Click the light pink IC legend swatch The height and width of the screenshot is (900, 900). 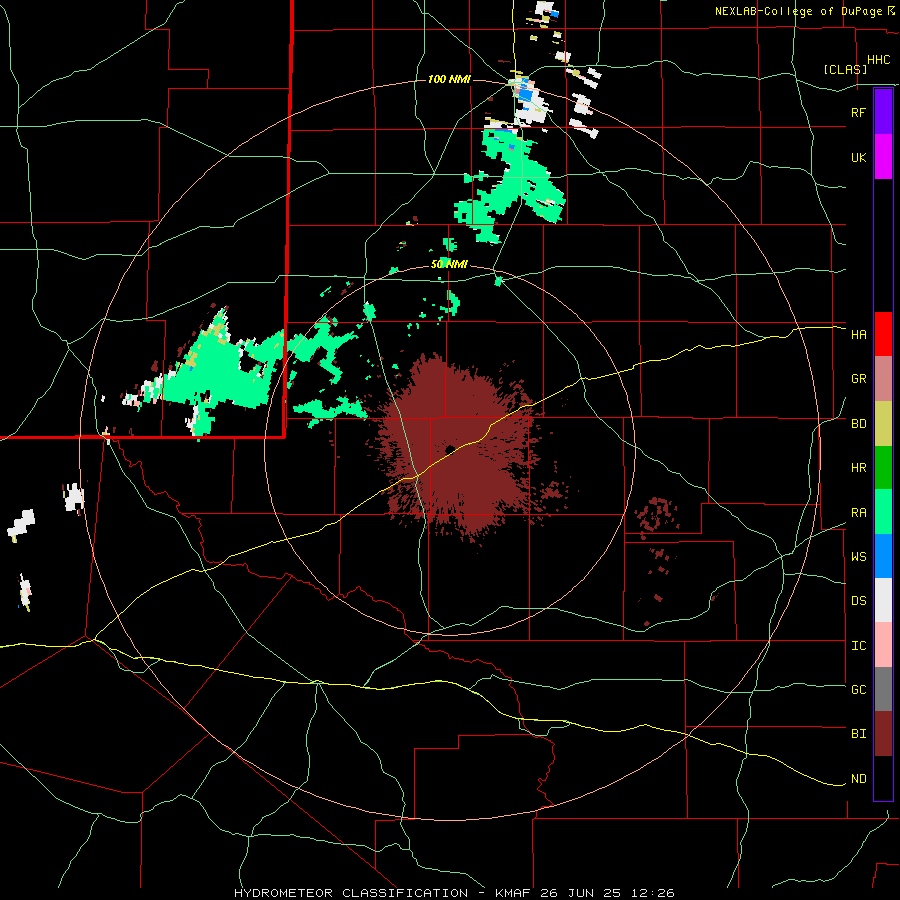883,645
